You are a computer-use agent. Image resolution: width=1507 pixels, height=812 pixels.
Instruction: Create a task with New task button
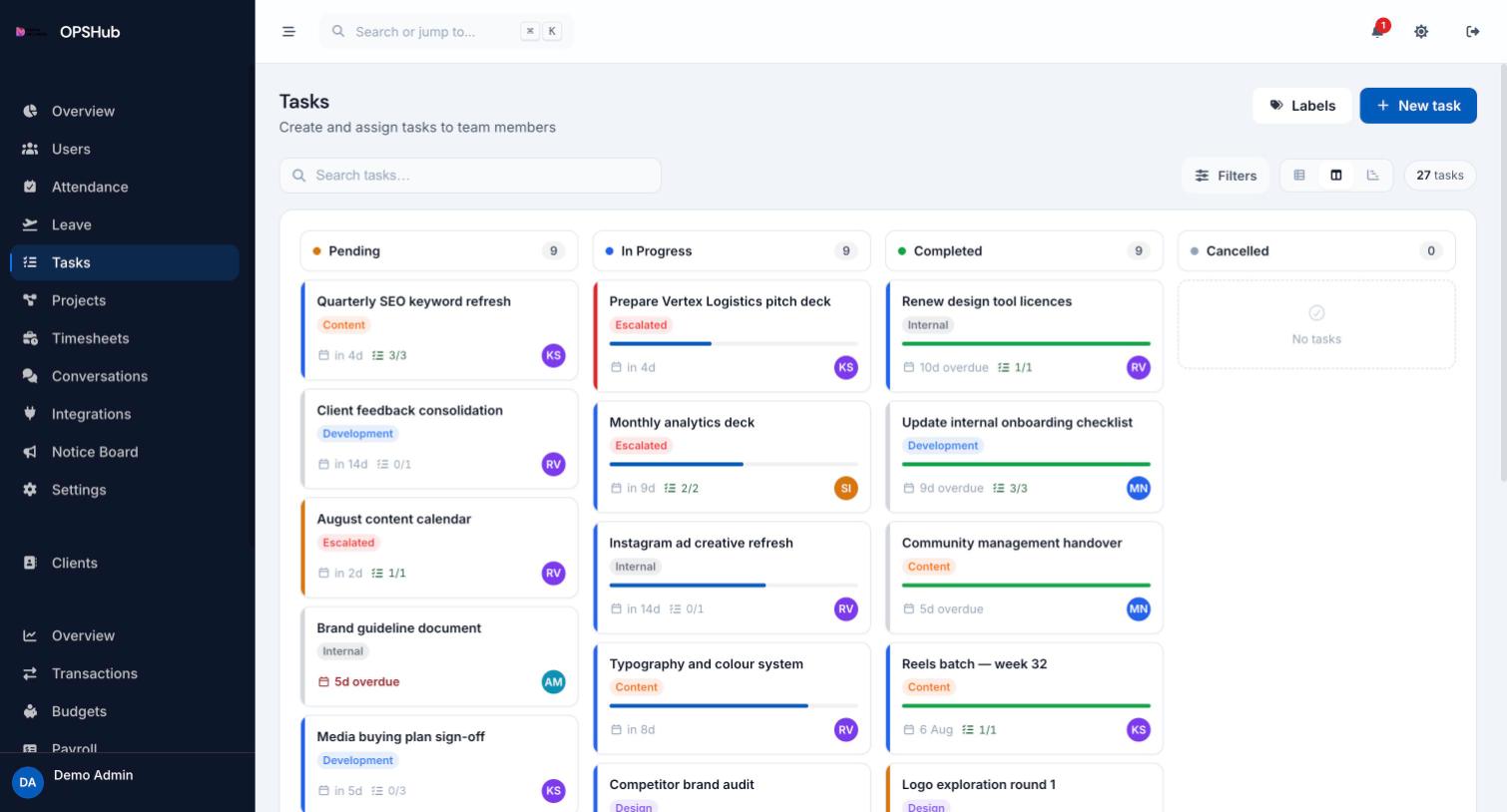point(1418,106)
